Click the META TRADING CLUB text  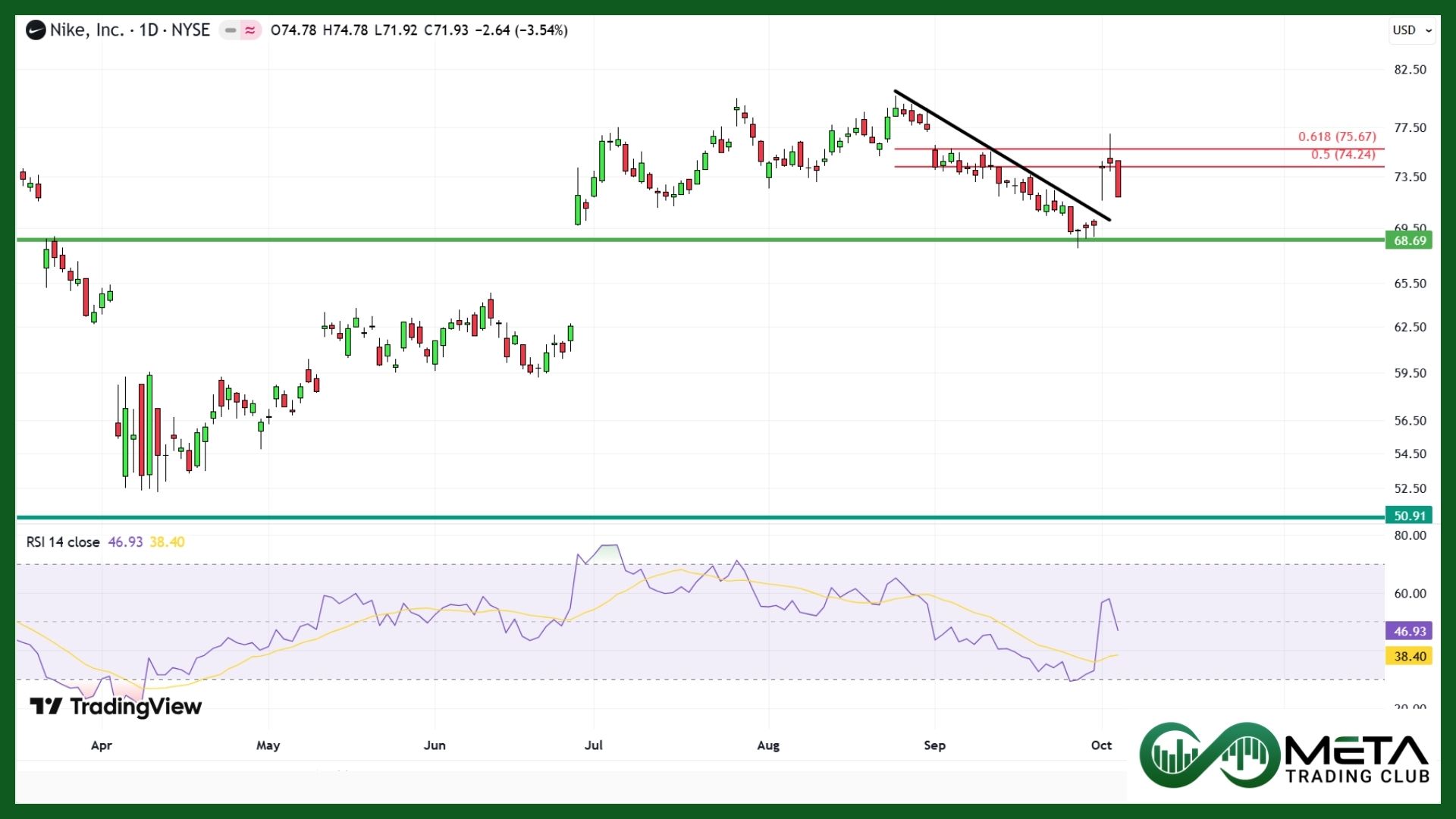pos(1357,759)
